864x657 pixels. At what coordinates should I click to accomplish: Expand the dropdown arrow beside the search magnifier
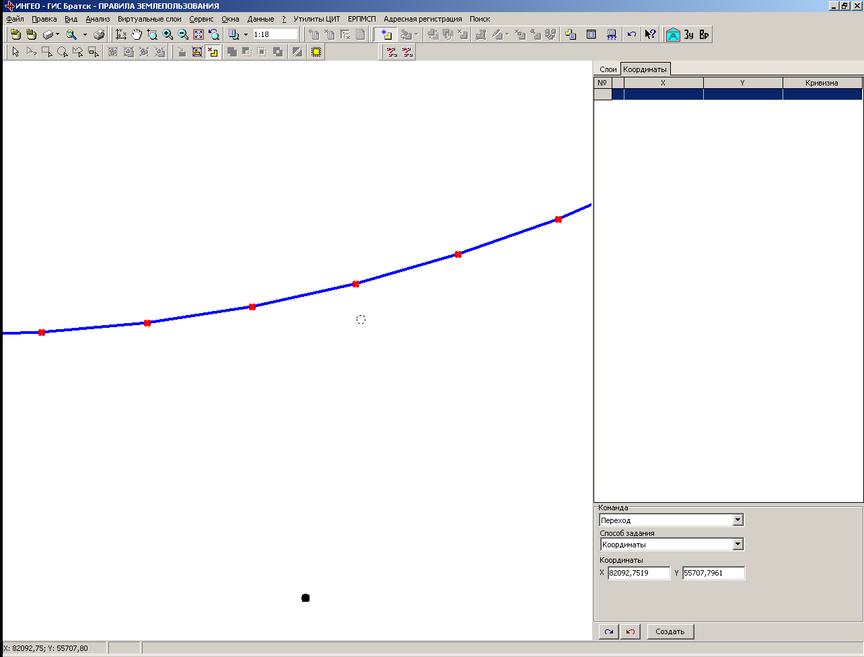85,35
